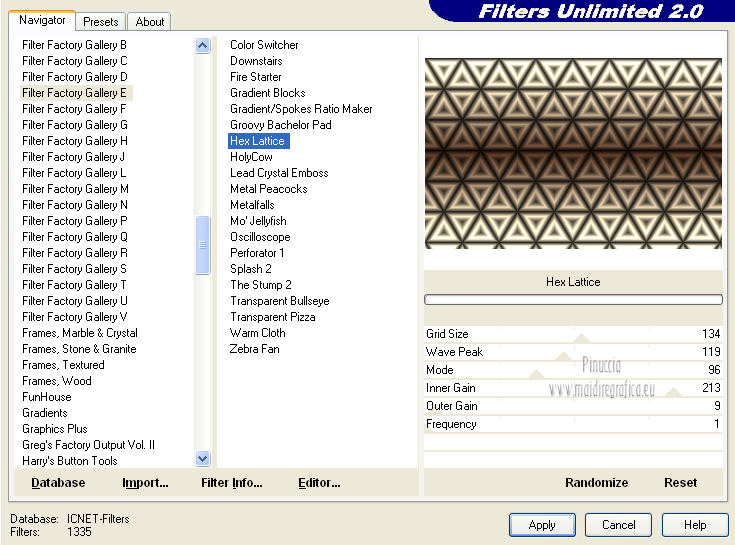Image resolution: width=735 pixels, height=545 pixels.
Task: Select Greg's Factory Output Vol. II
Action: [88, 445]
